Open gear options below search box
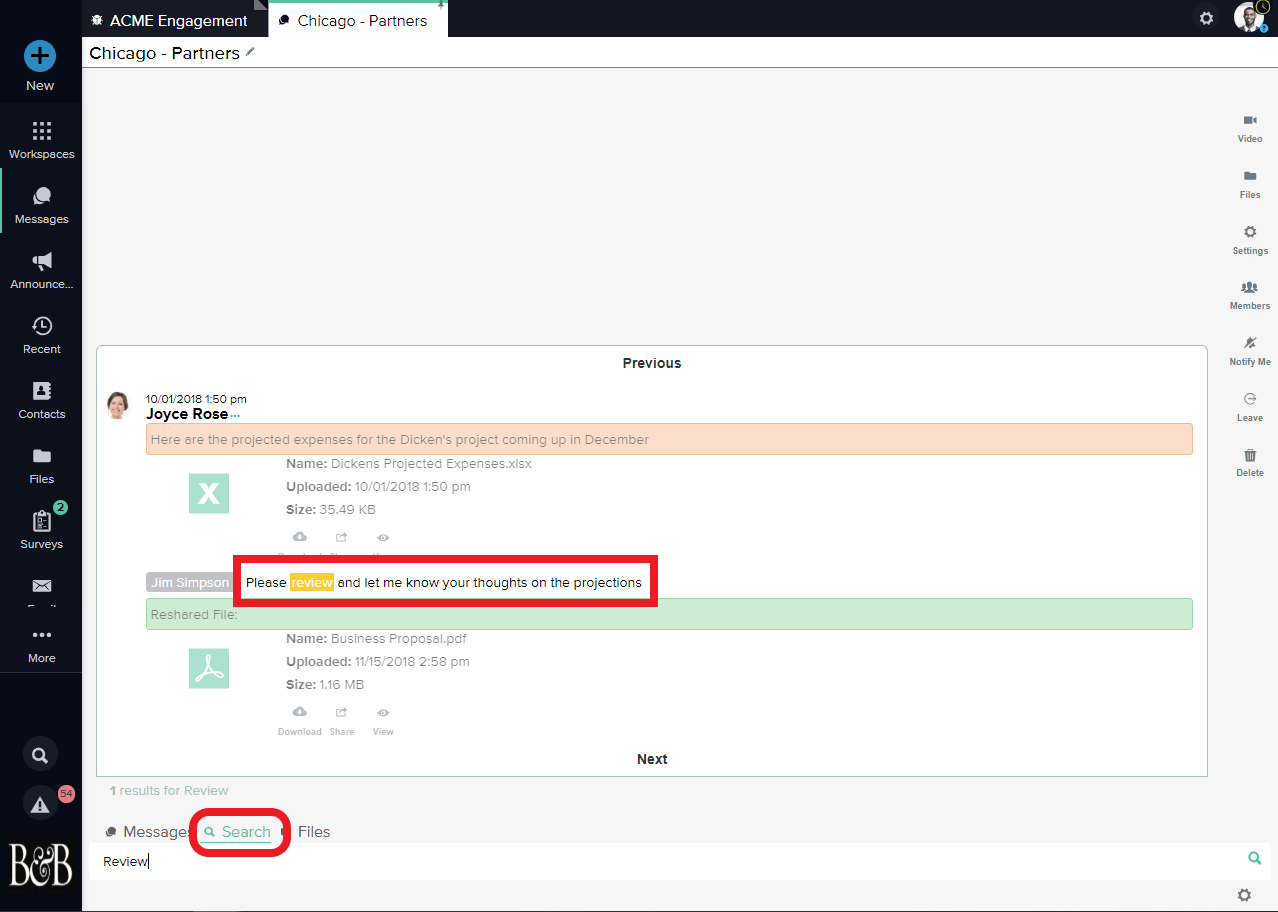Viewport: 1278px width, 912px height. (x=1244, y=895)
